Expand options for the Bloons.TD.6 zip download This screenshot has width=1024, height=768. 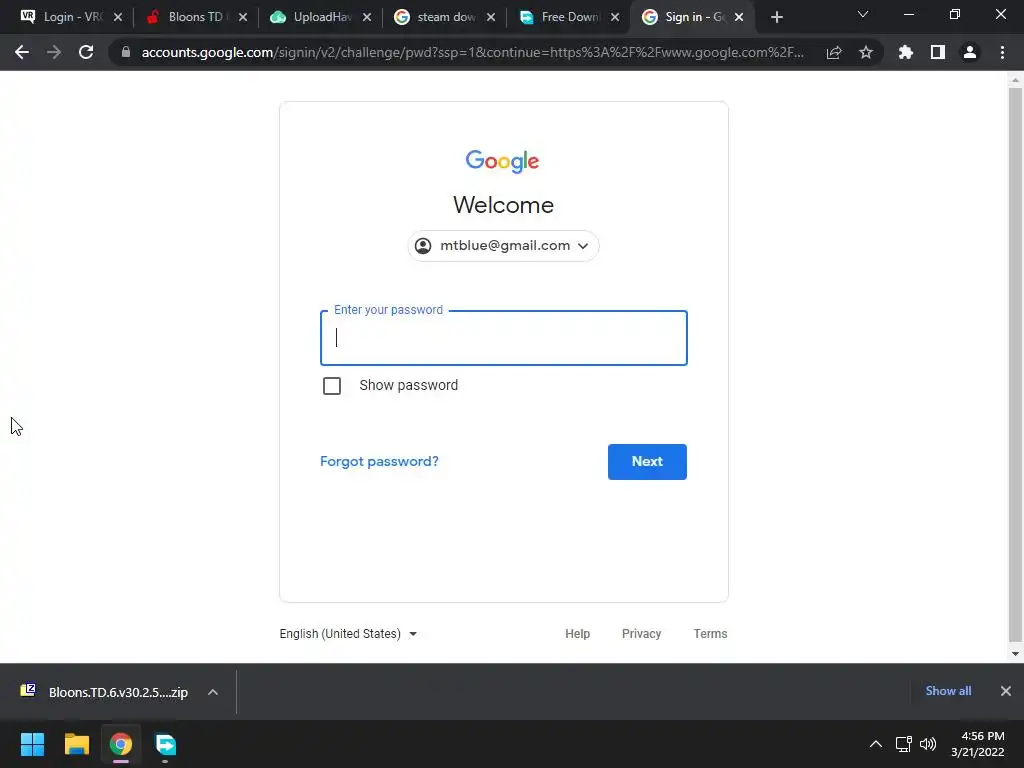tap(213, 692)
